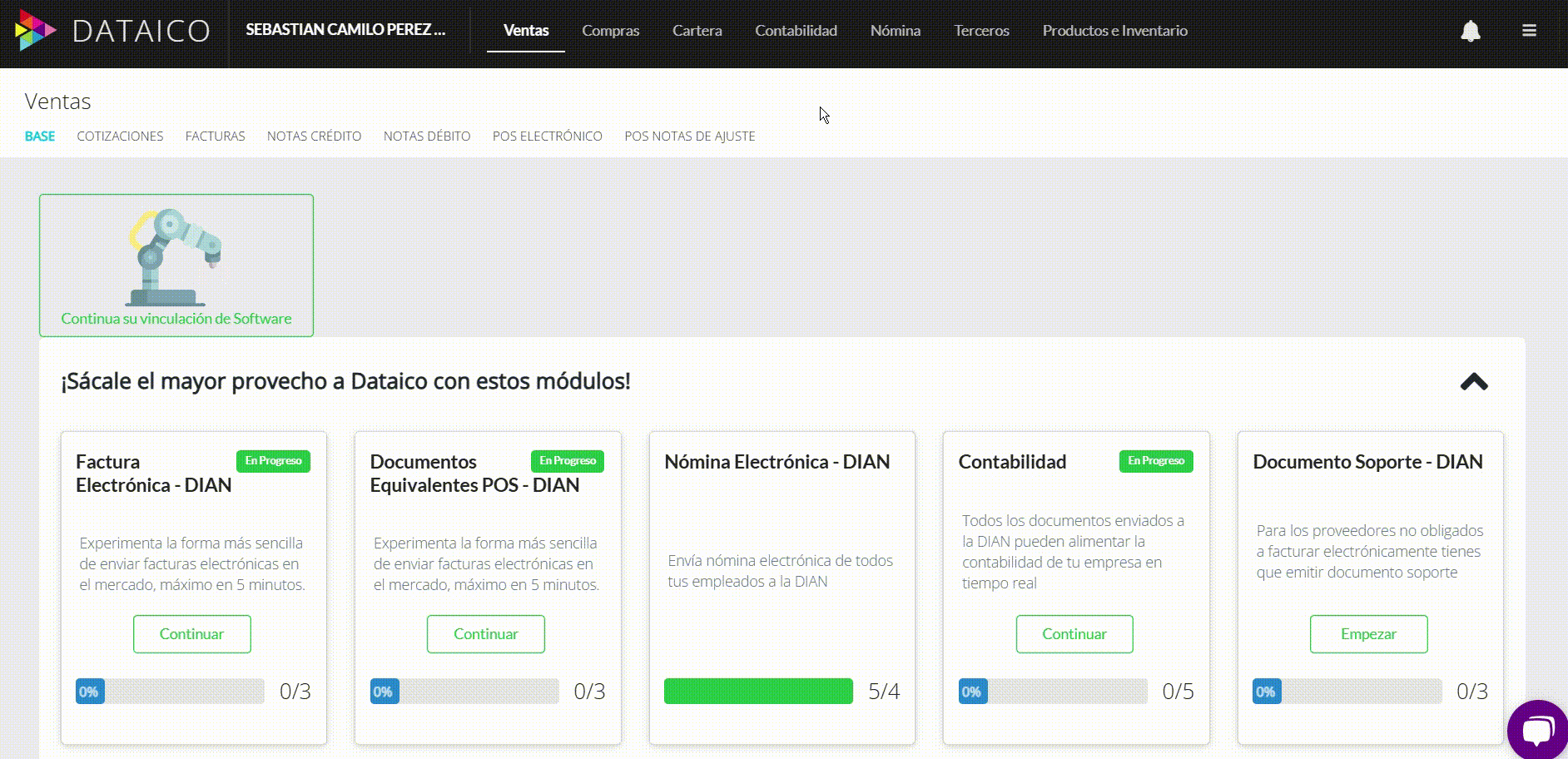Click Continuar on Factura Electrónica - DIAN

tap(191, 633)
